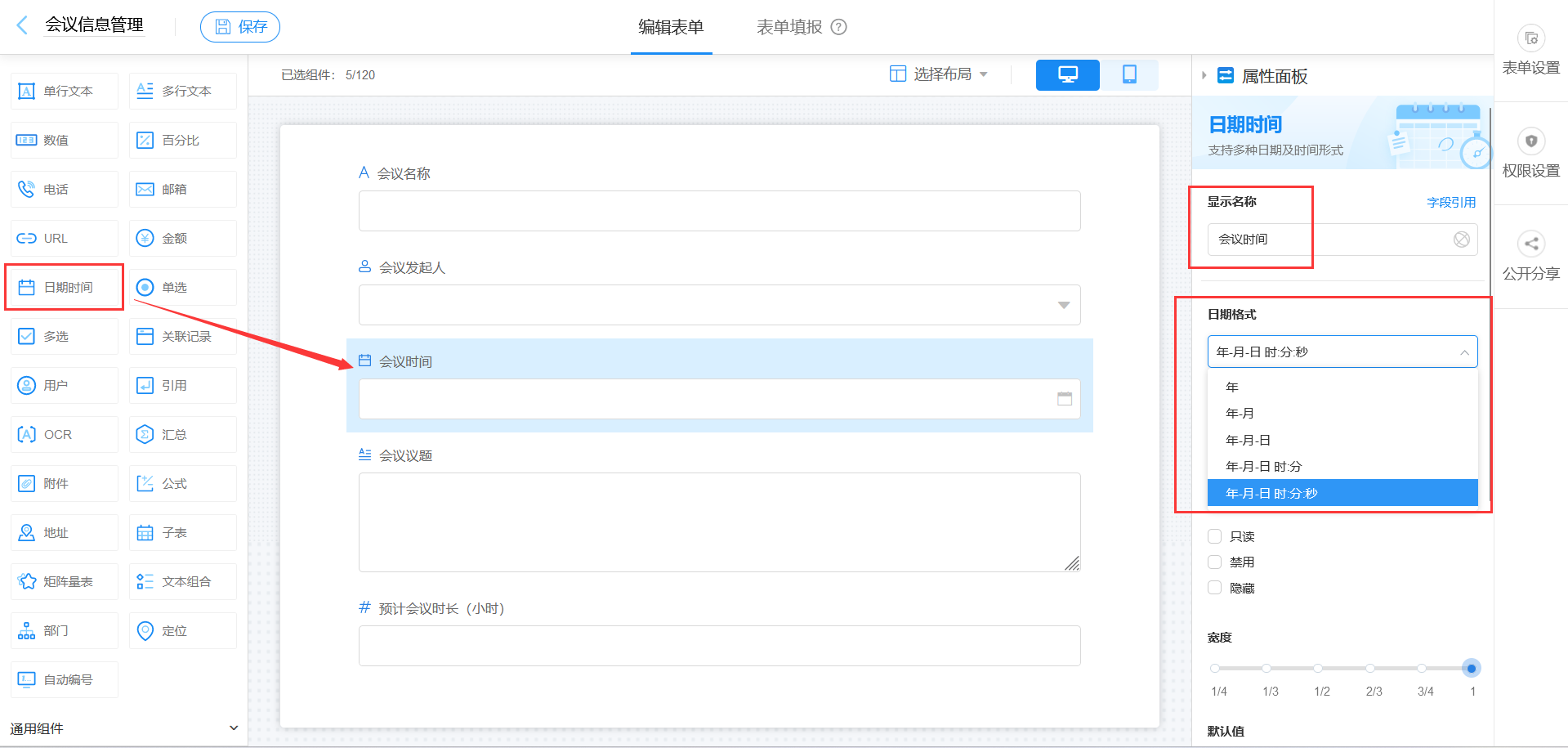The image size is (1568, 748).
Task: Open 权限设置 in the right sidebar
Action: pyautogui.click(x=1530, y=154)
